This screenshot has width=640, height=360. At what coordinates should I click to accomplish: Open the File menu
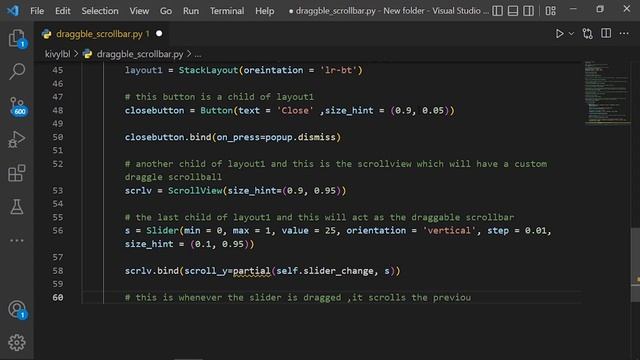[37, 11]
